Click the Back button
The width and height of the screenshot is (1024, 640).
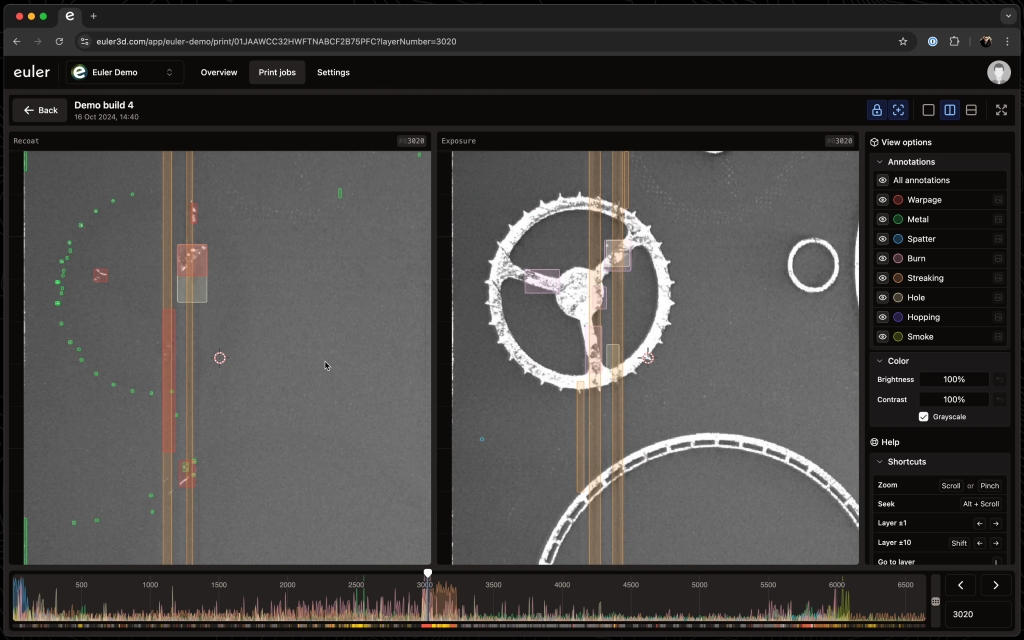coord(40,110)
